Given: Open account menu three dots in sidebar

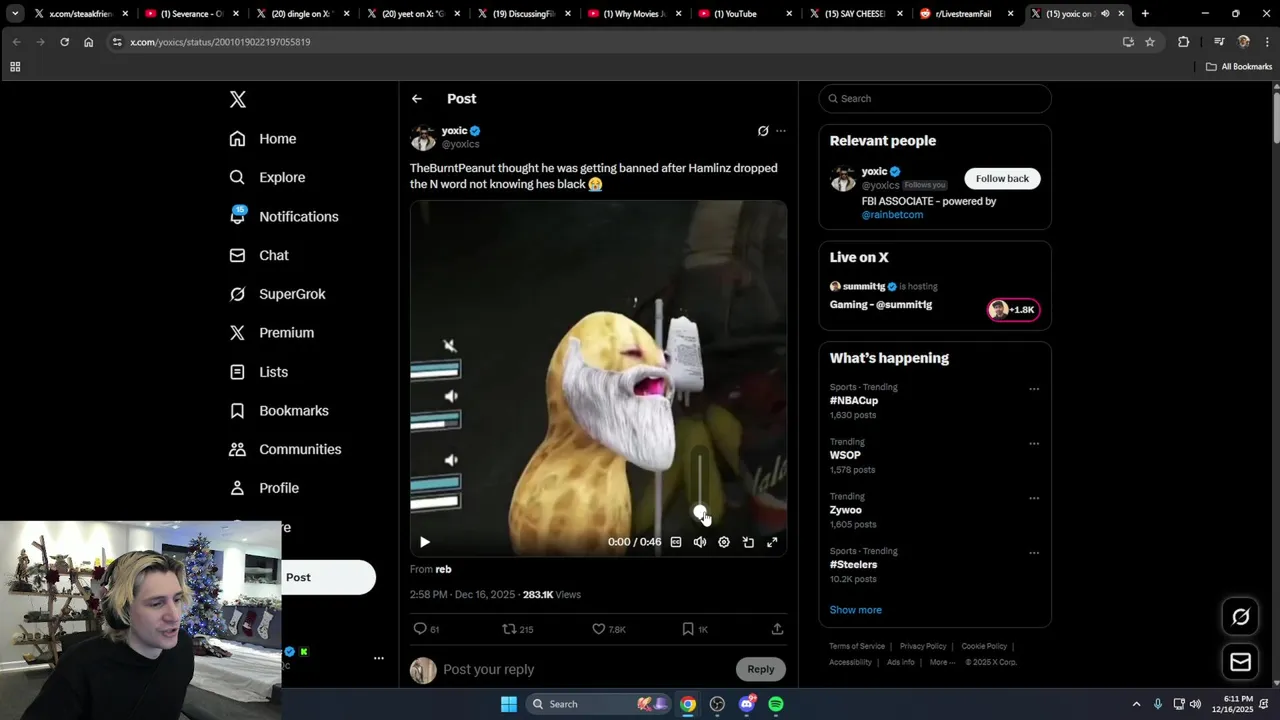Looking at the screenshot, I should coord(379,658).
